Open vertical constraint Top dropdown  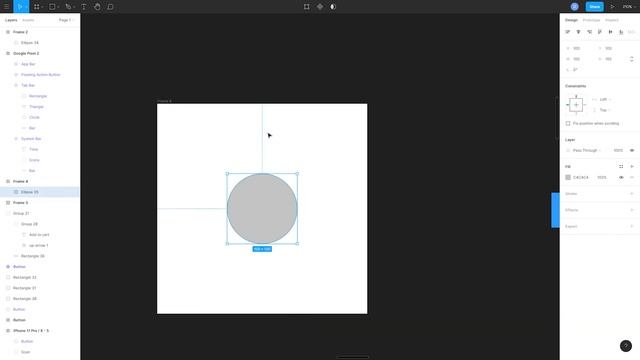click(605, 110)
